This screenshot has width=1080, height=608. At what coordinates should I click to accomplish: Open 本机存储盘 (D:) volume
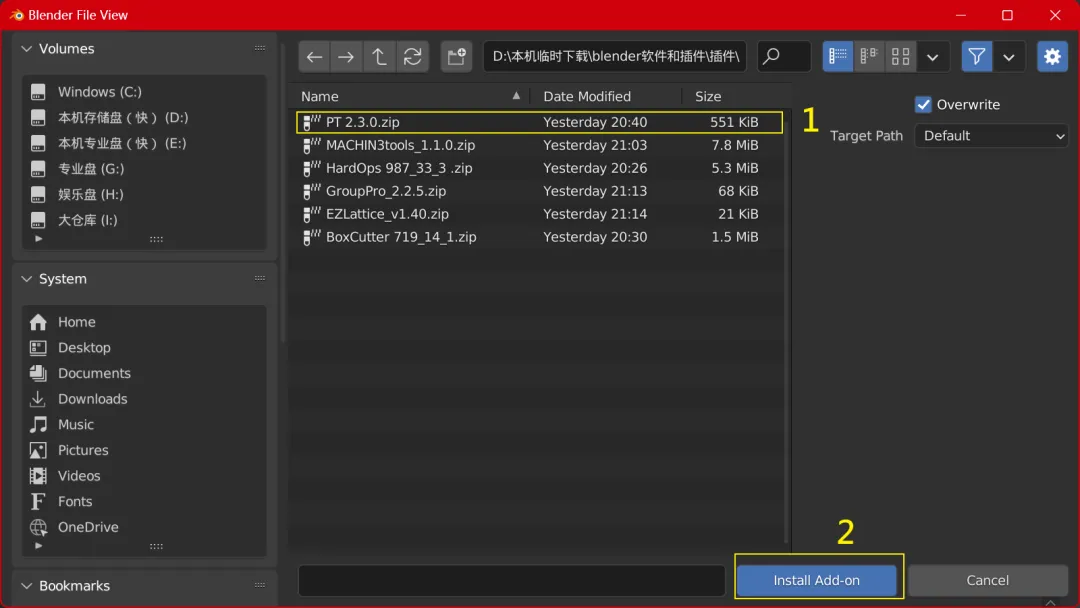pyautogui.click(x=144, y=118)
